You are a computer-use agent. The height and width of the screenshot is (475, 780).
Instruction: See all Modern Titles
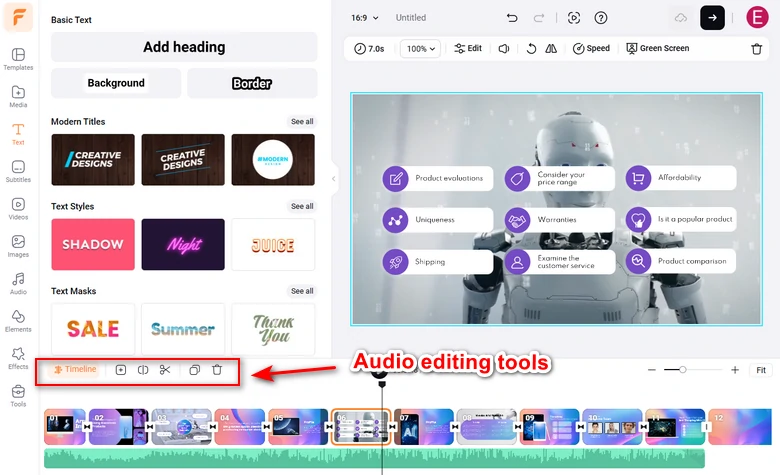[x=302, y=121]
